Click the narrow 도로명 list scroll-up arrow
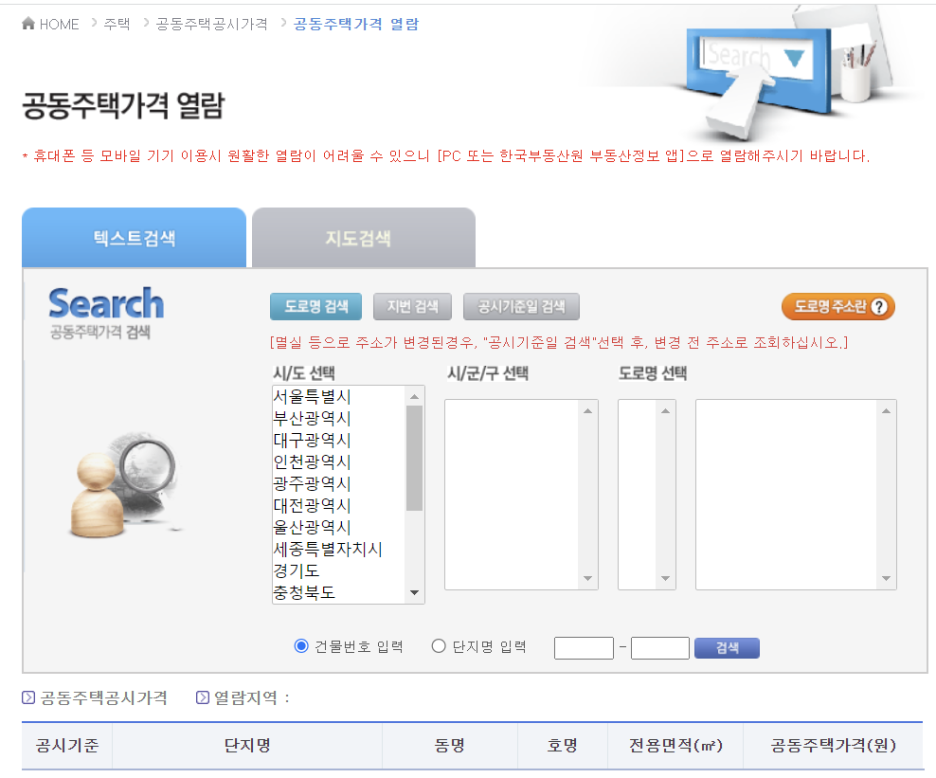The height and width of the screenshot is (778, 936). point(666,411)
